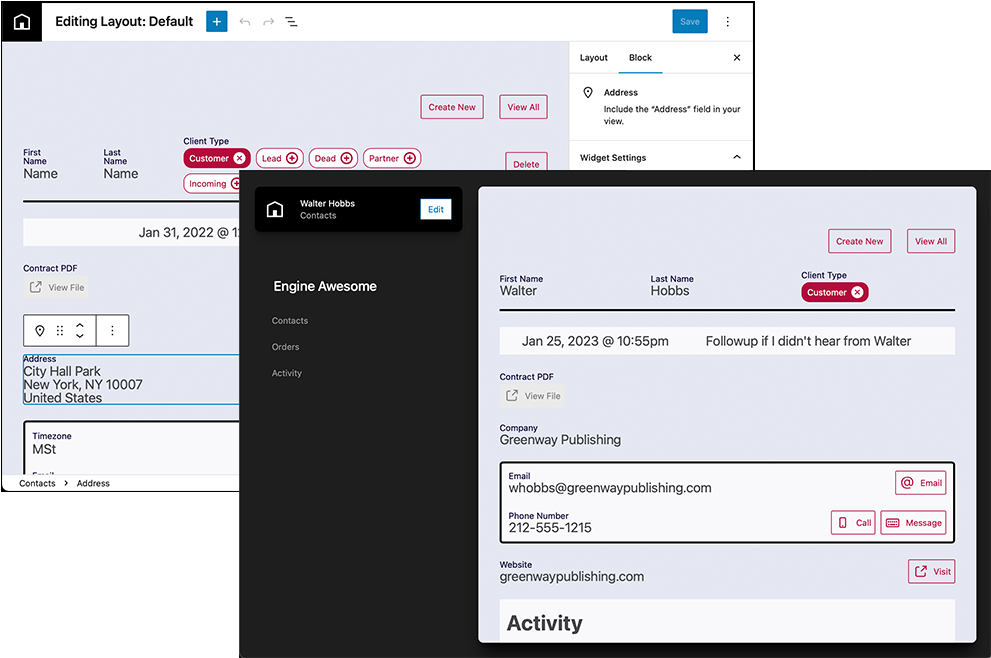Viewport: 991px width, 658px height.
Task: Open the block options three-dot menu
Action: [x=112, y=331]
